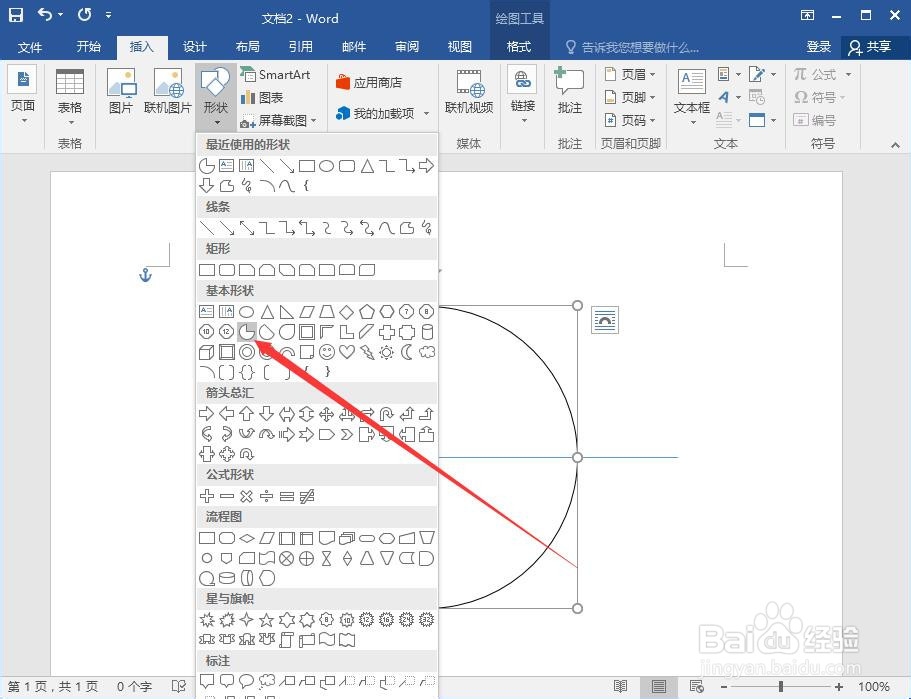Pick a heart shape from basic shapes
This screenshot has width=911, height=699.
coord(346,351)
